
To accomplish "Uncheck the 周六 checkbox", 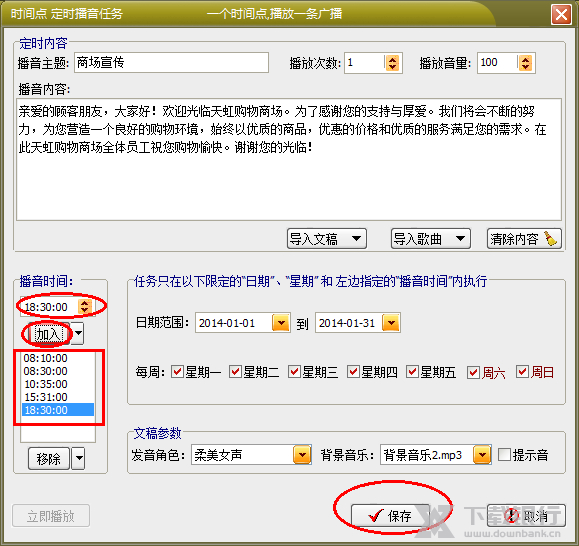I will coord(473,372).
